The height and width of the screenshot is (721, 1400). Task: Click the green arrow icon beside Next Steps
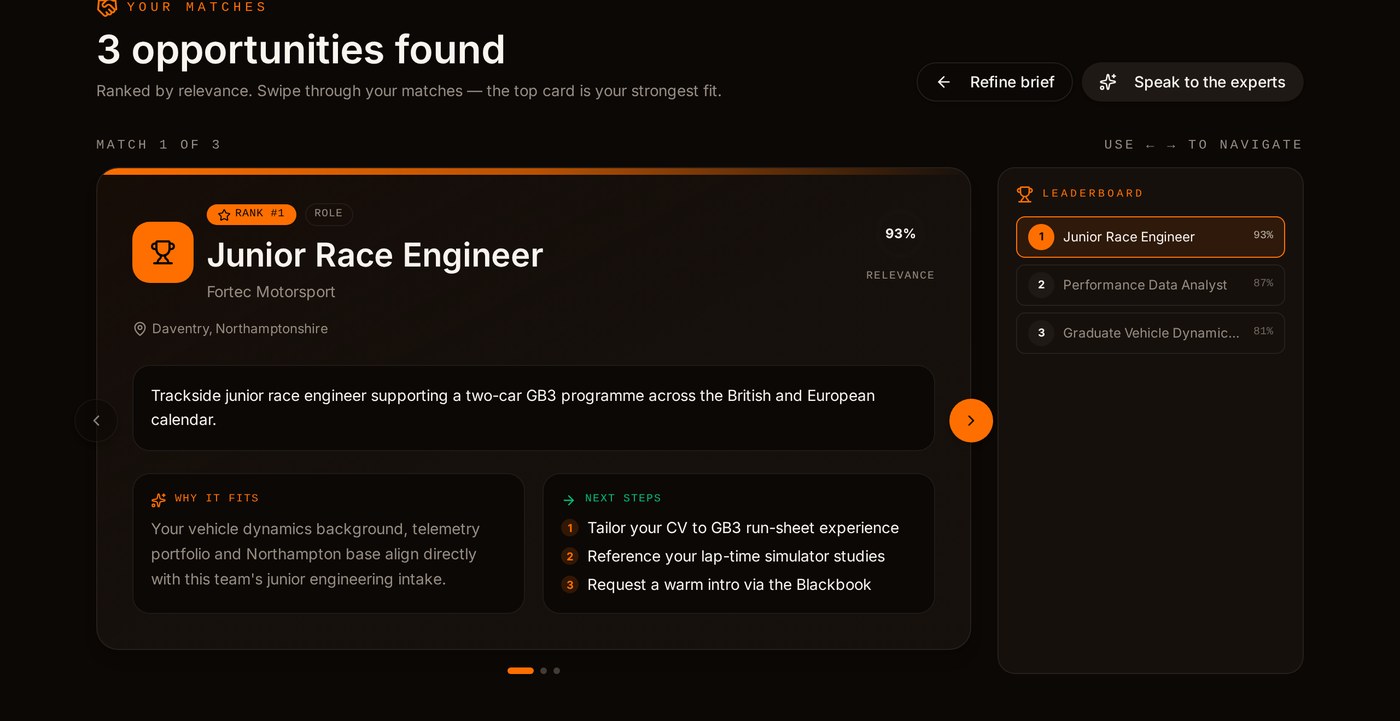569,499
